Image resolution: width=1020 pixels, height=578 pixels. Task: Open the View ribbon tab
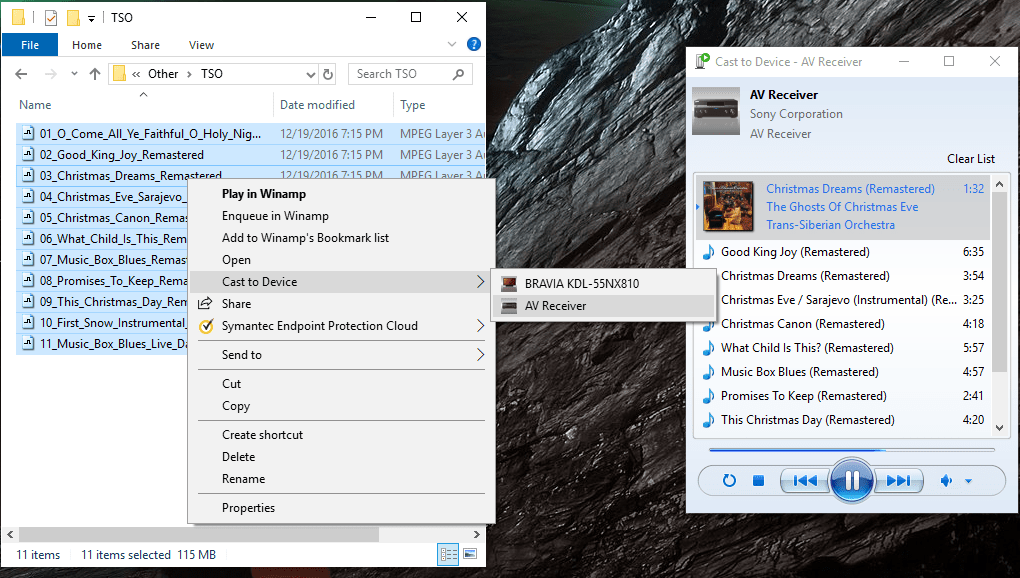click(201, 45)
